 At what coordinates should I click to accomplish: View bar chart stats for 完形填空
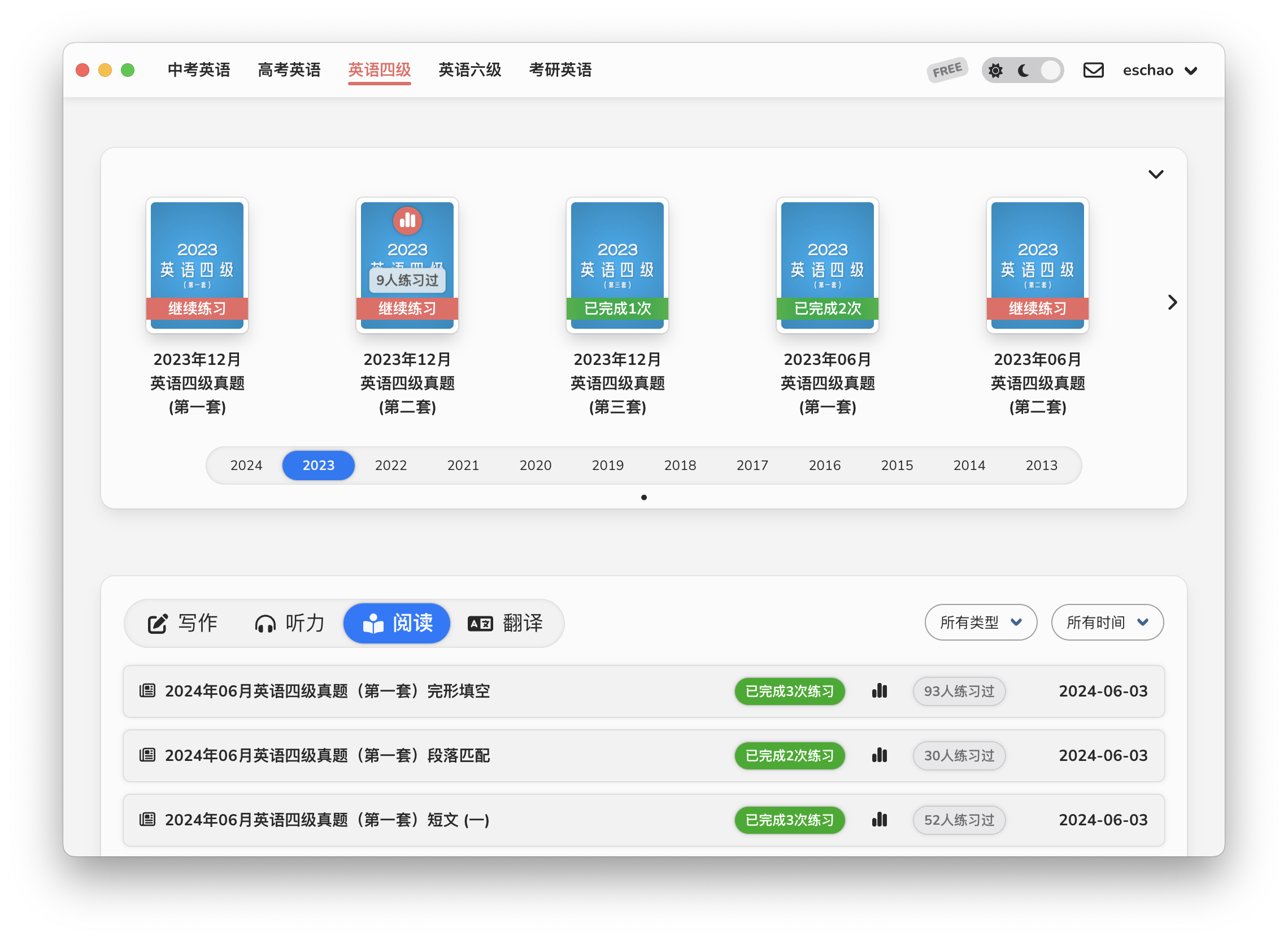click(880, 691)
